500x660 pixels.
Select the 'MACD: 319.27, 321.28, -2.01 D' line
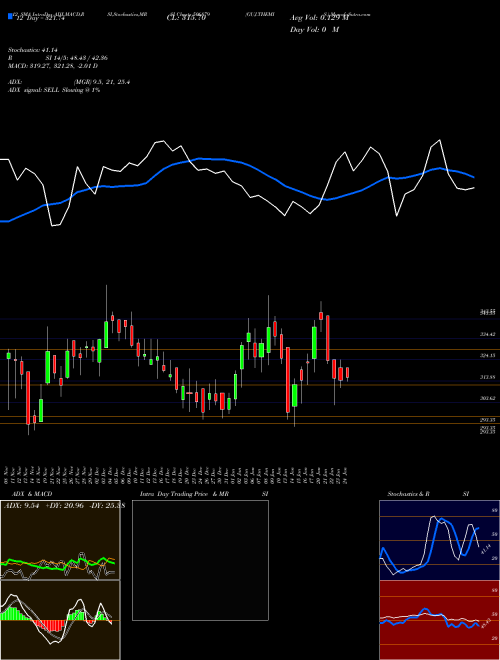click(53, 66)
